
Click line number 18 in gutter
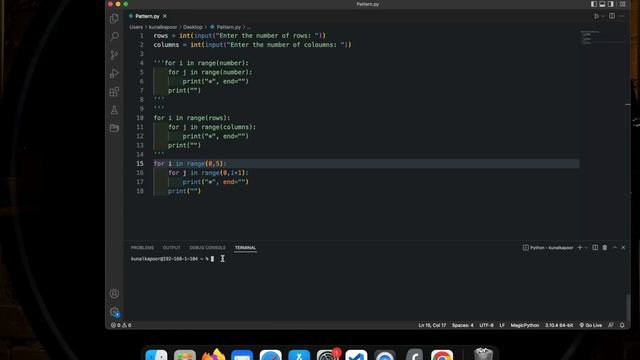point(140,191)
